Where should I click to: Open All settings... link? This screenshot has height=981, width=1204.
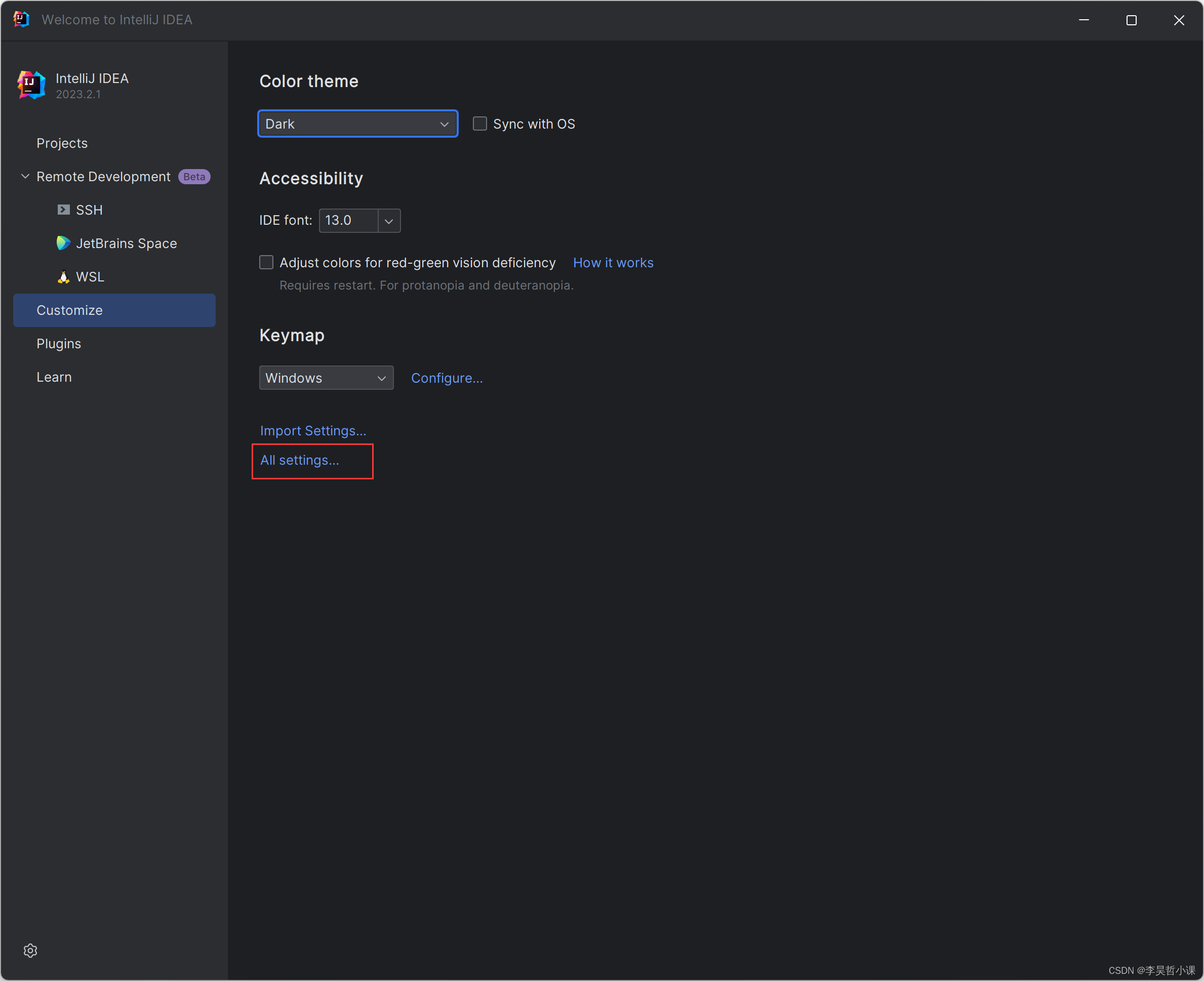(300, 460)
